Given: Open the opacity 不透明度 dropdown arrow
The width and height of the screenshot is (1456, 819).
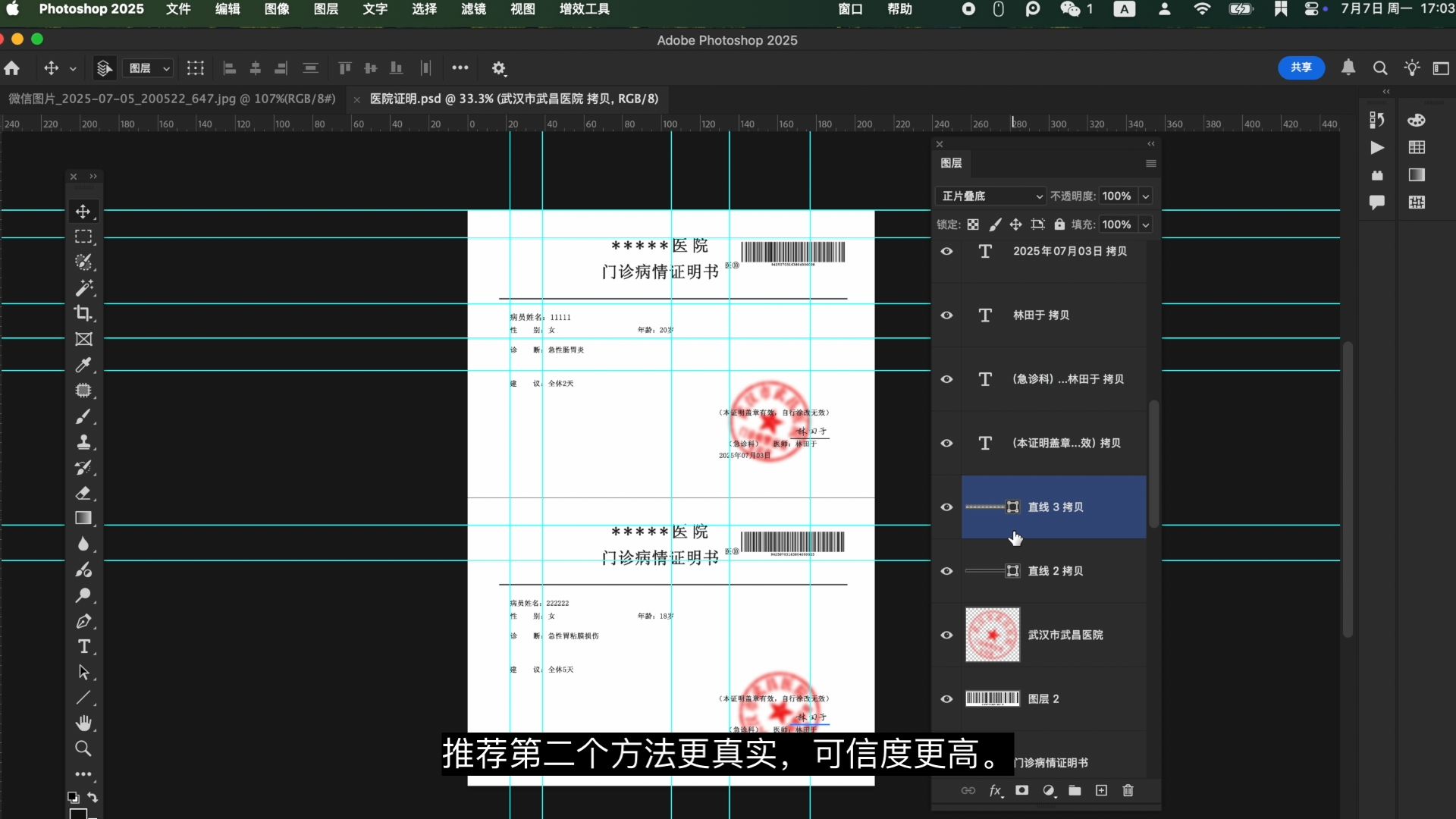Looking at the screenshot, I should pyautogui.click(x=1146, y=196).
